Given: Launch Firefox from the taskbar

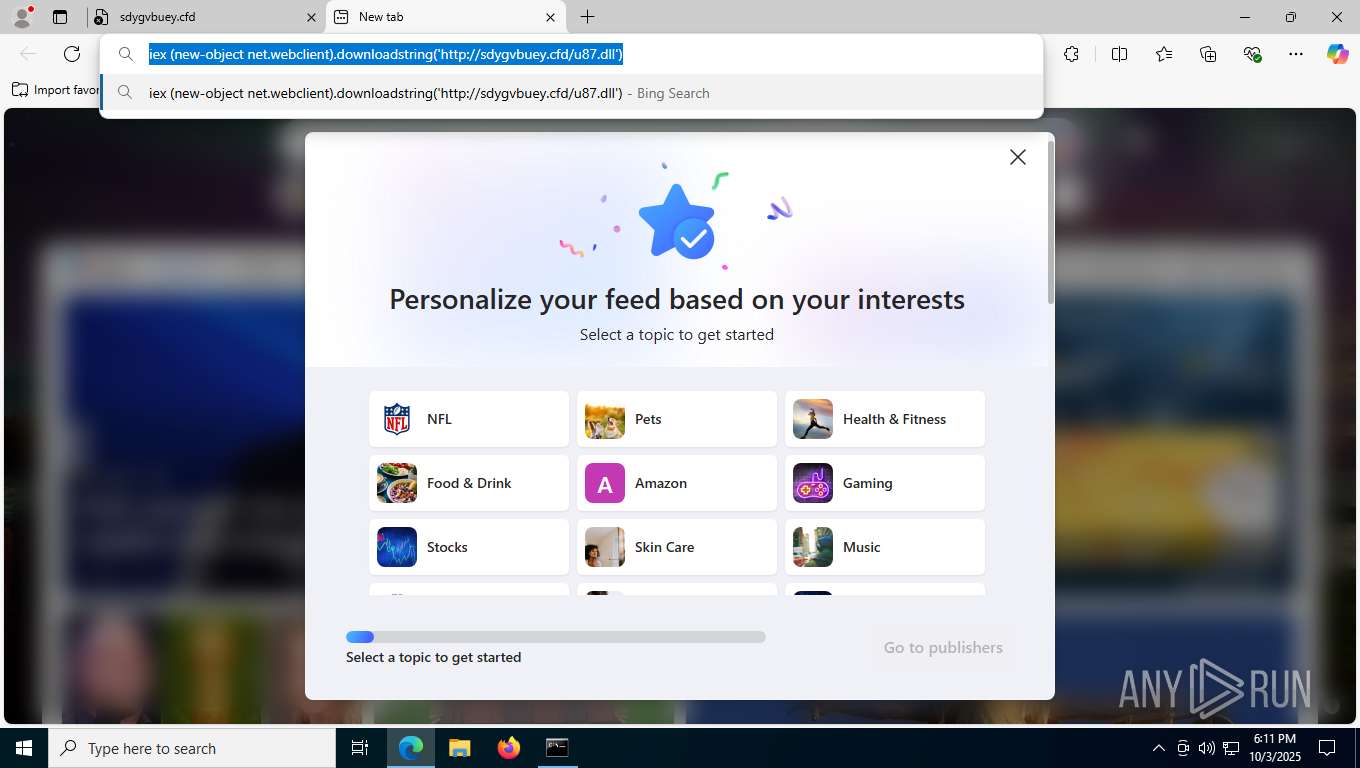Looking at the screenshot, I should tap(508, 748).
